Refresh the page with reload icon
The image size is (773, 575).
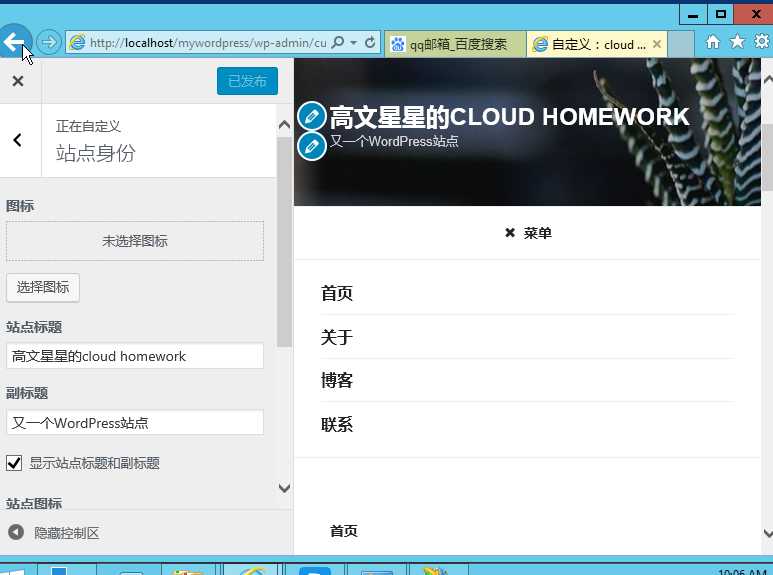click(370, 42)
